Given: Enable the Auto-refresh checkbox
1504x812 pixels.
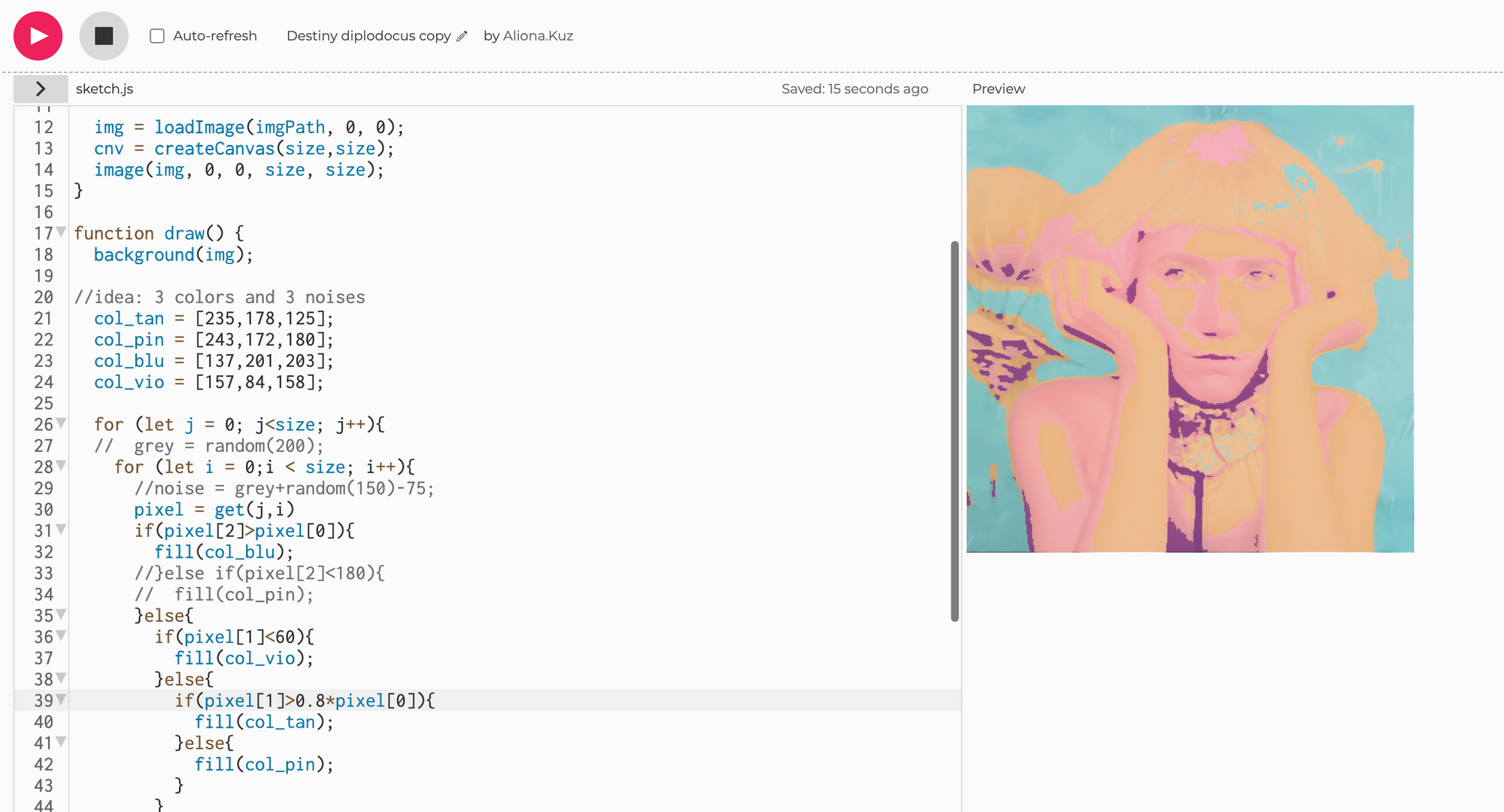Looking at the screenshot, I should [157, 36].
